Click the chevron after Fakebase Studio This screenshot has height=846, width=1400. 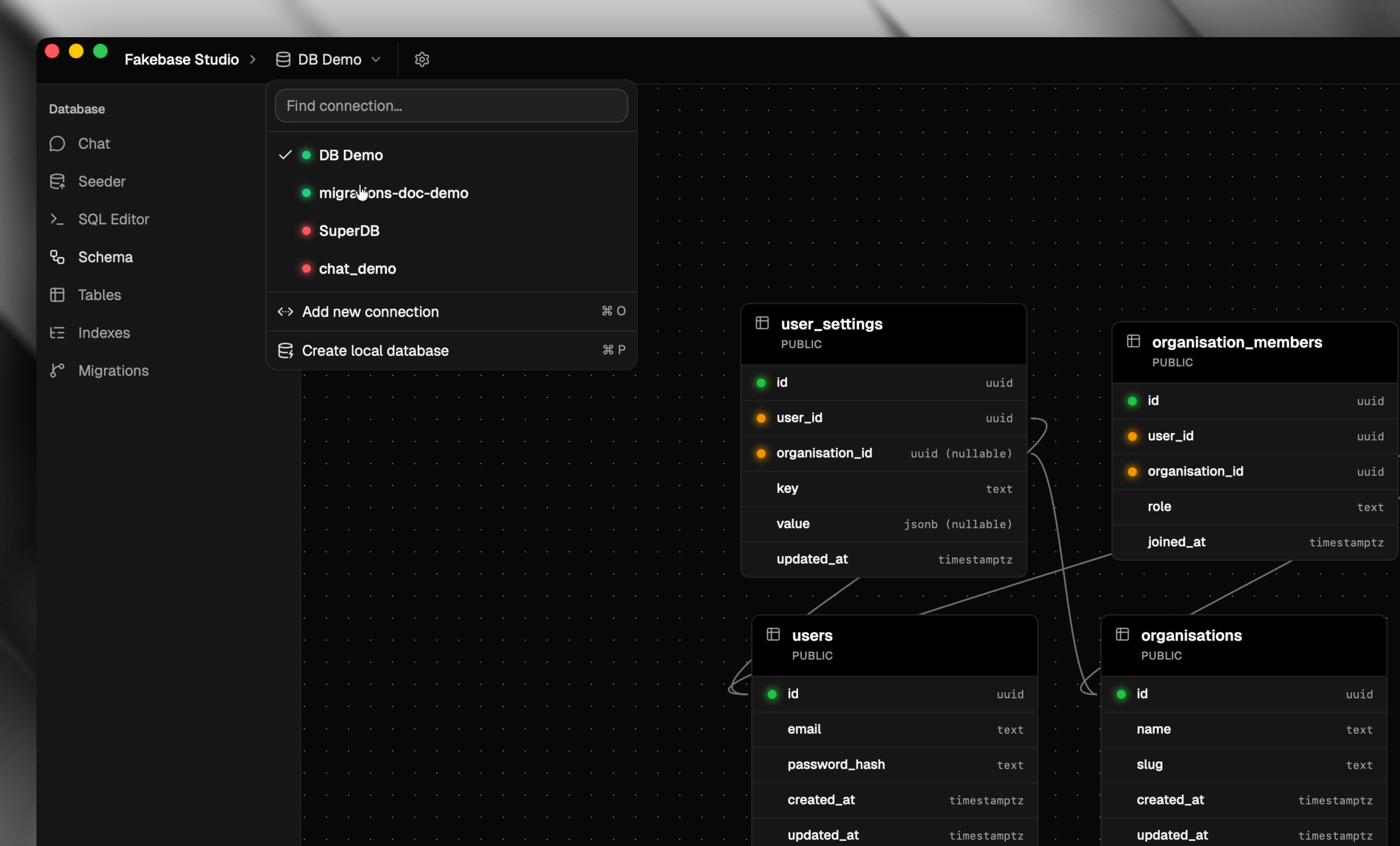(252, 59)
